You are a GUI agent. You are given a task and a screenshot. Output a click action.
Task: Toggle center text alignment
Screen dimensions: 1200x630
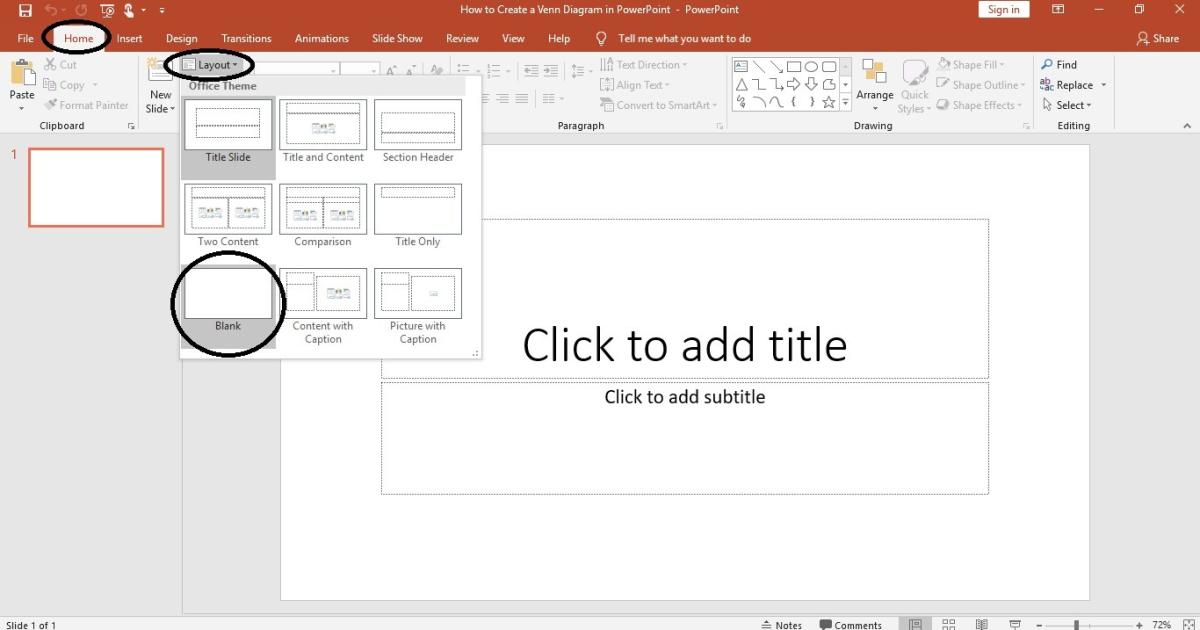point(502,97)
